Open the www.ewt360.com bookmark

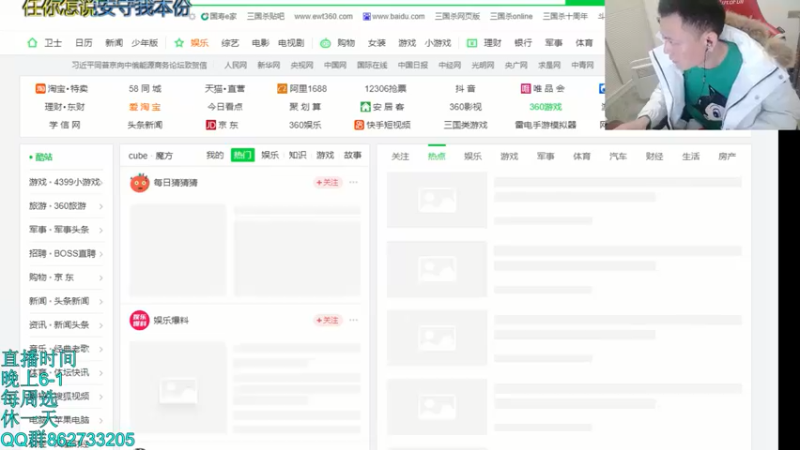click(x=323, y=16)
